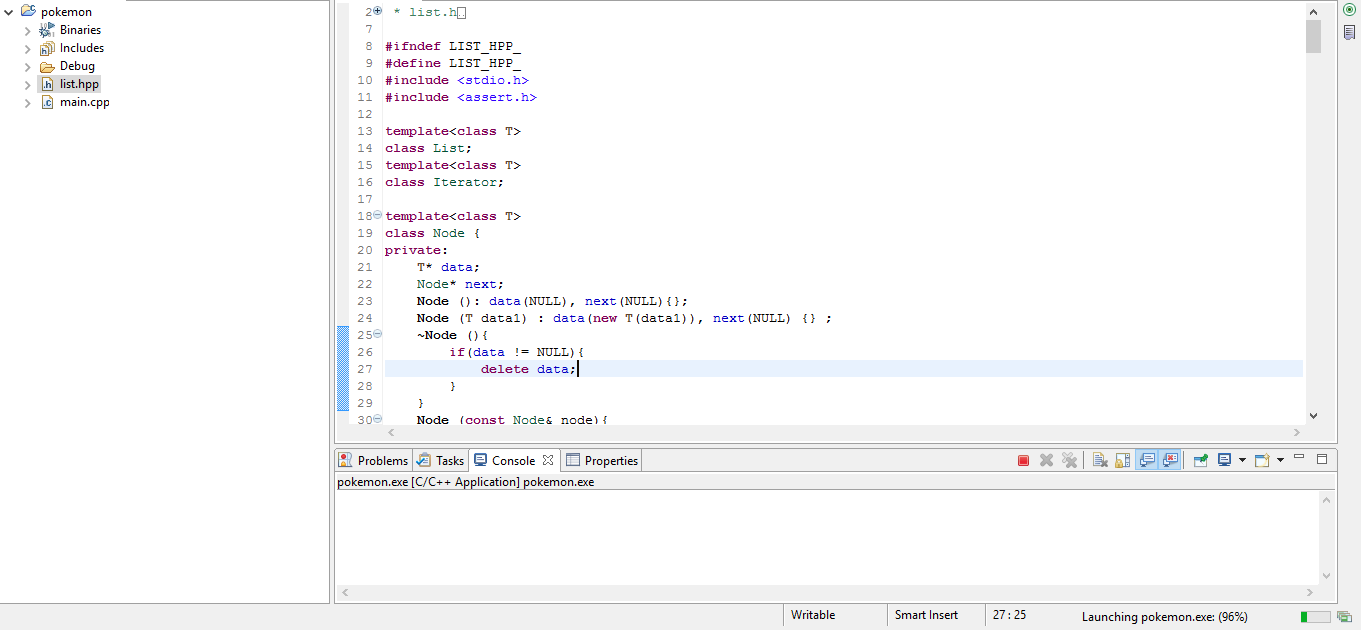Expand the list.hpp file node
1361x630 pixels.
point(28,84)
